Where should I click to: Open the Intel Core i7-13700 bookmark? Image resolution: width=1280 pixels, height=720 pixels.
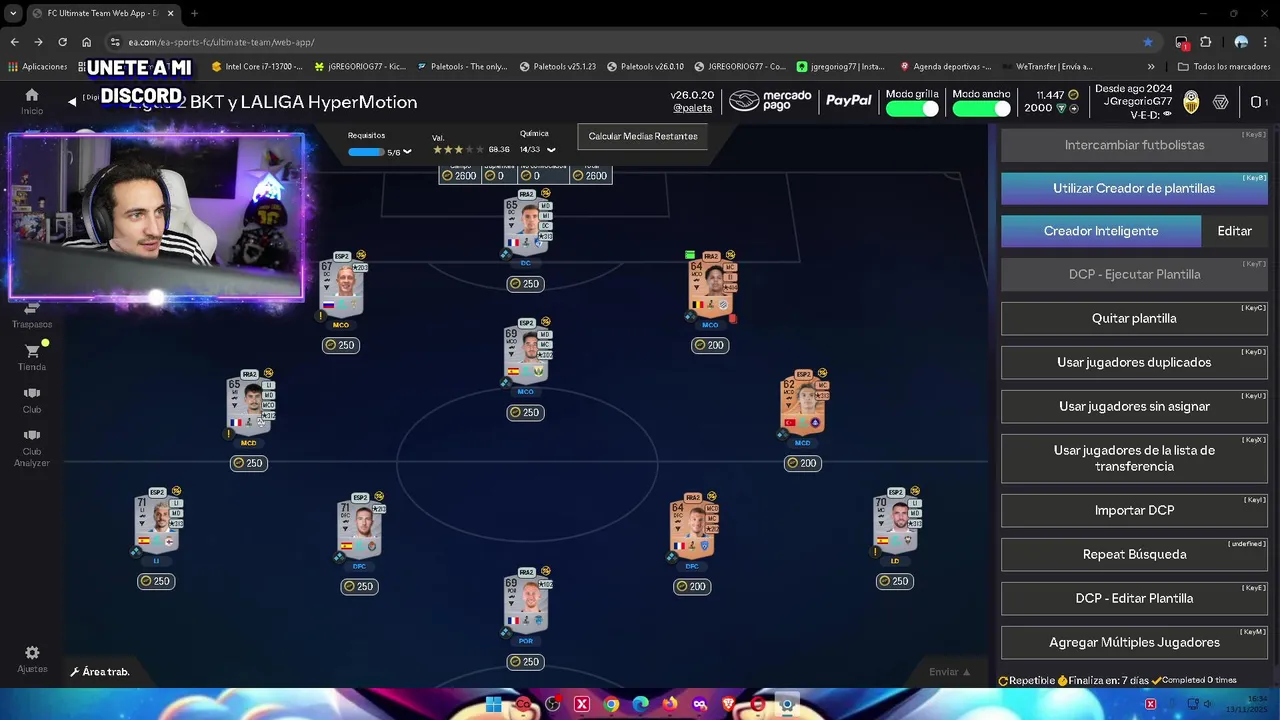(x=257, y=67)
